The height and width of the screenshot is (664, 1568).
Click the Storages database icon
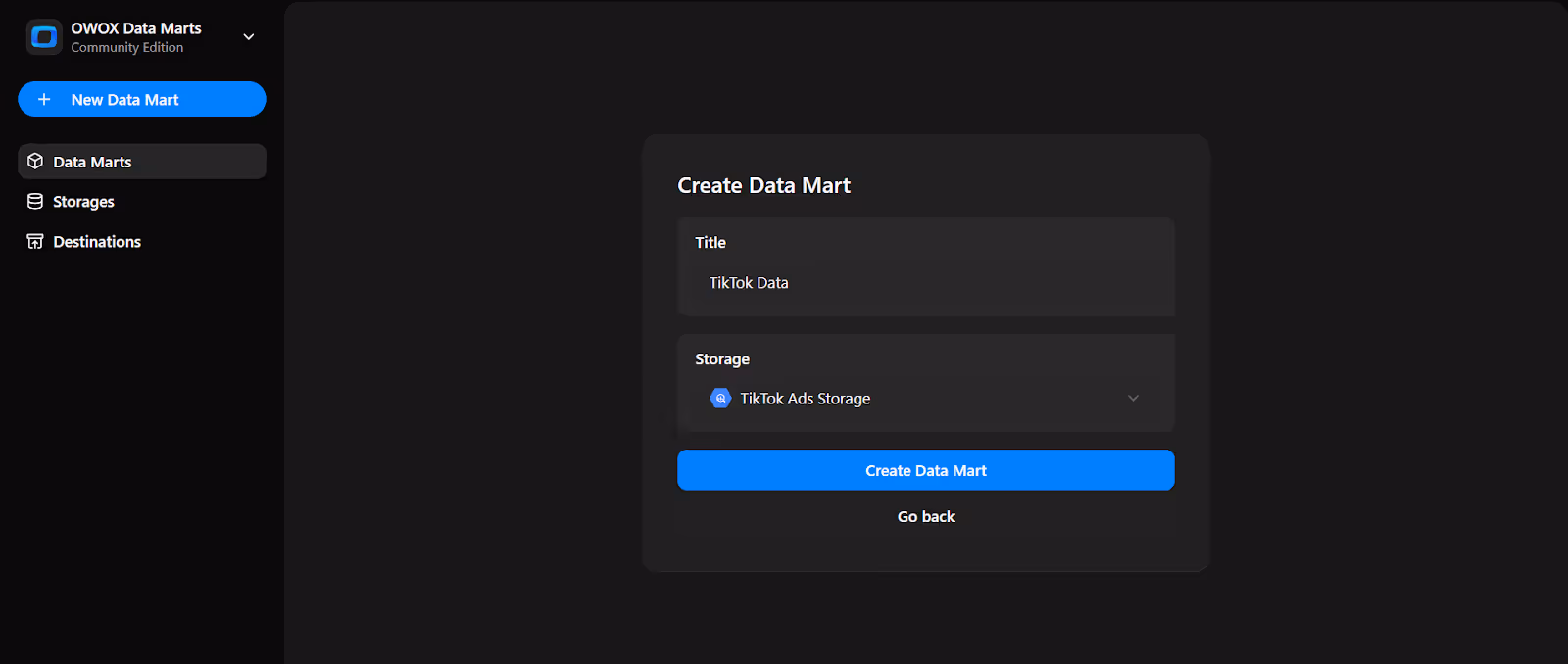point(35,202)
